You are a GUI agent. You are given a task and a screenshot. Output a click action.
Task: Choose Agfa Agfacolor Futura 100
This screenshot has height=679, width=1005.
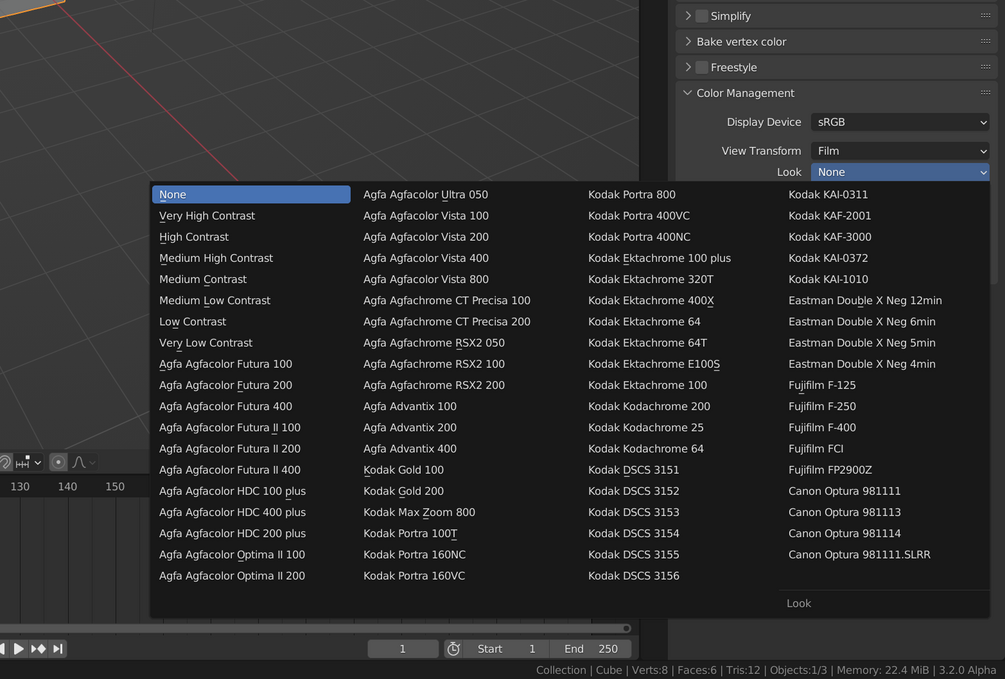226,364
